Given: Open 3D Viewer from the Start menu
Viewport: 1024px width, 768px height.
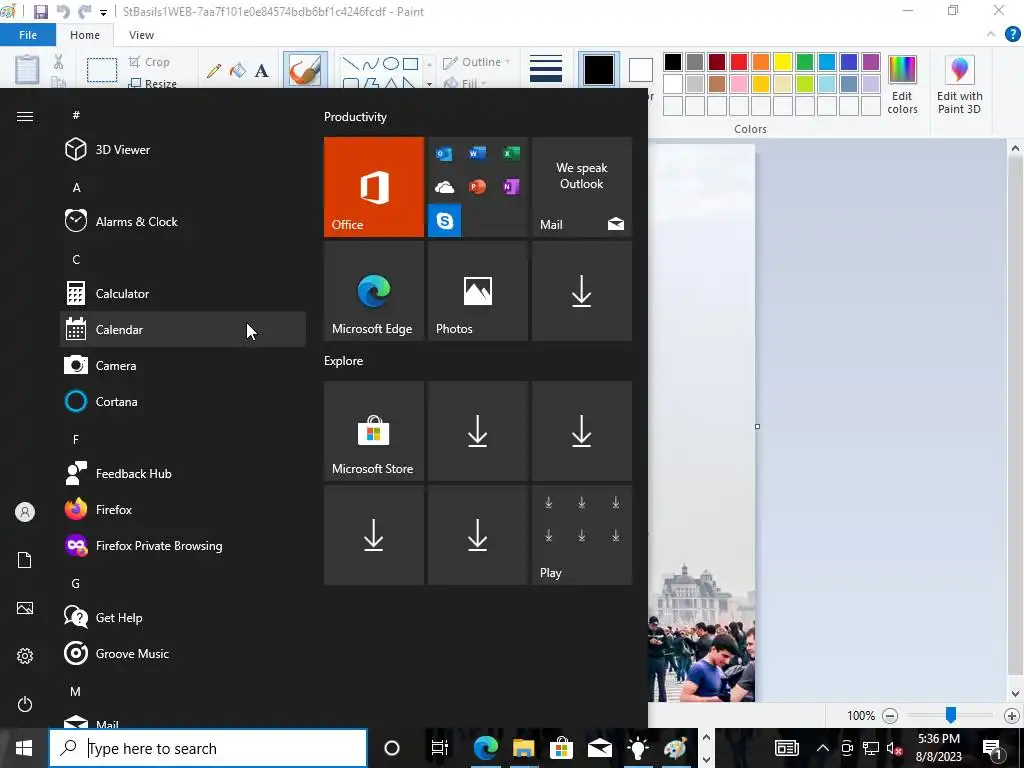Looking at the screenshot, I should (x=183, y=150).
